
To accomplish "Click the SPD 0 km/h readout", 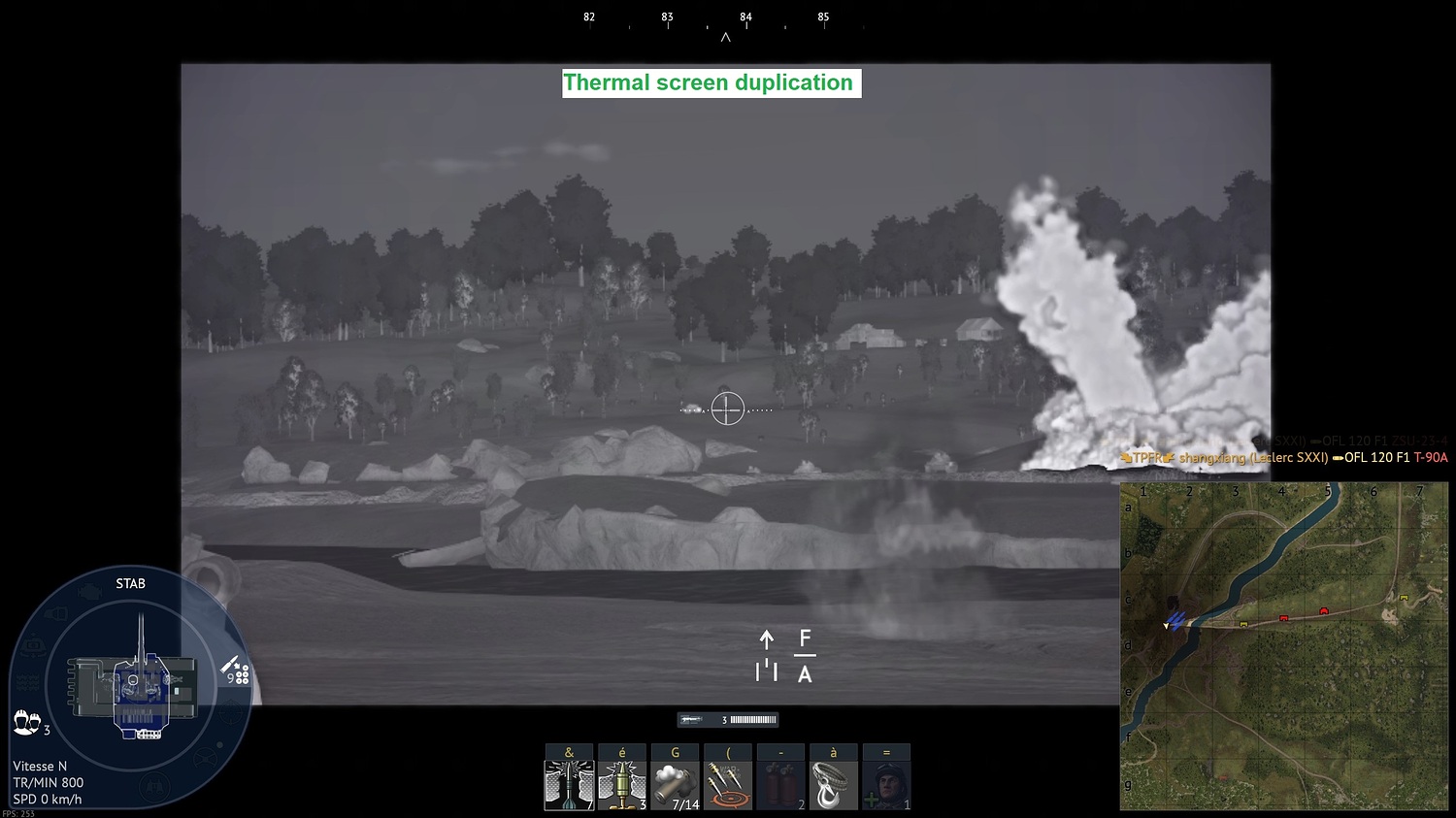I will click(48, 800).
